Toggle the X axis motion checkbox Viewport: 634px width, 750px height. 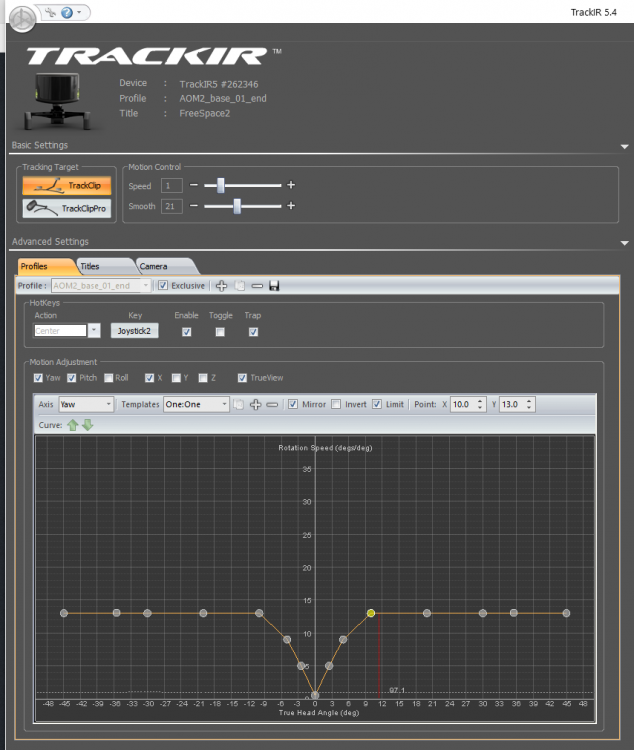(x=149, y=378)
